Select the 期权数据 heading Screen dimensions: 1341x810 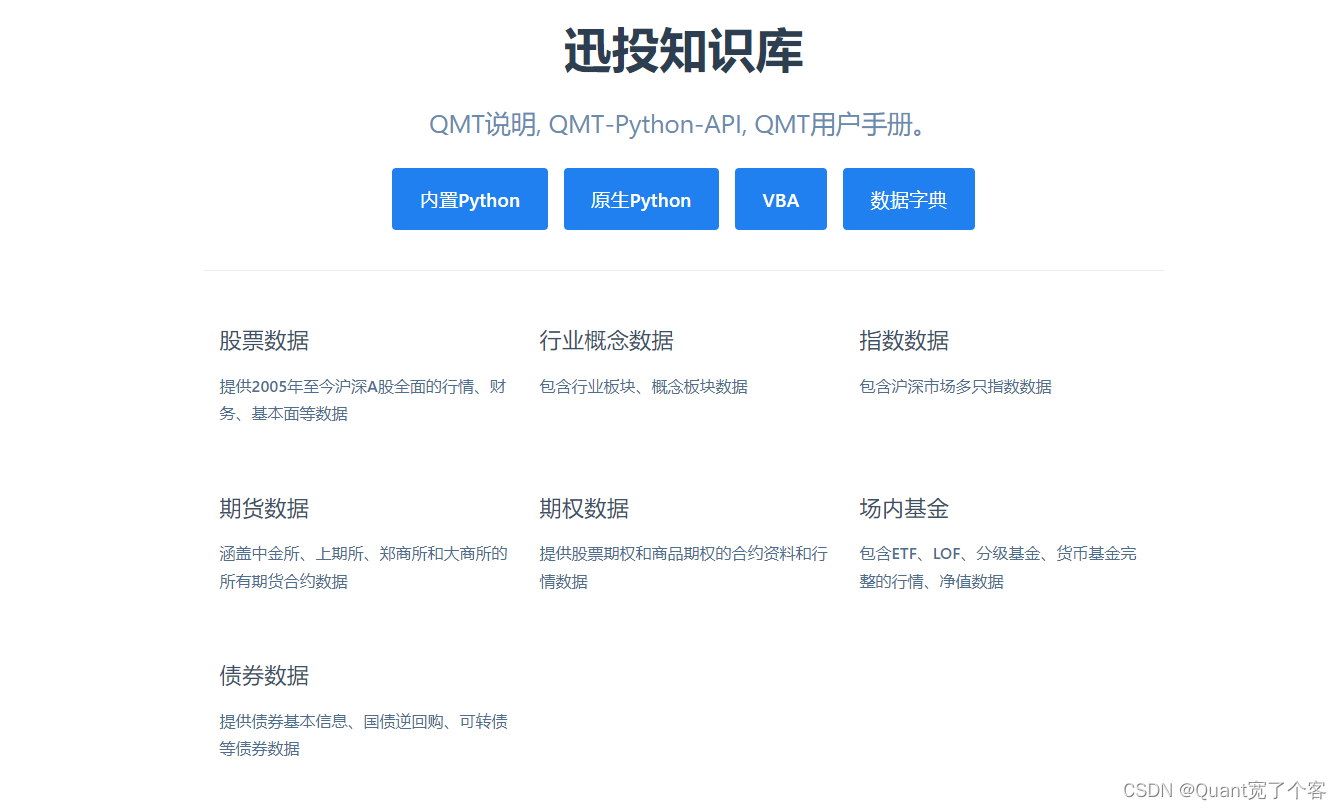click(584, 508)
